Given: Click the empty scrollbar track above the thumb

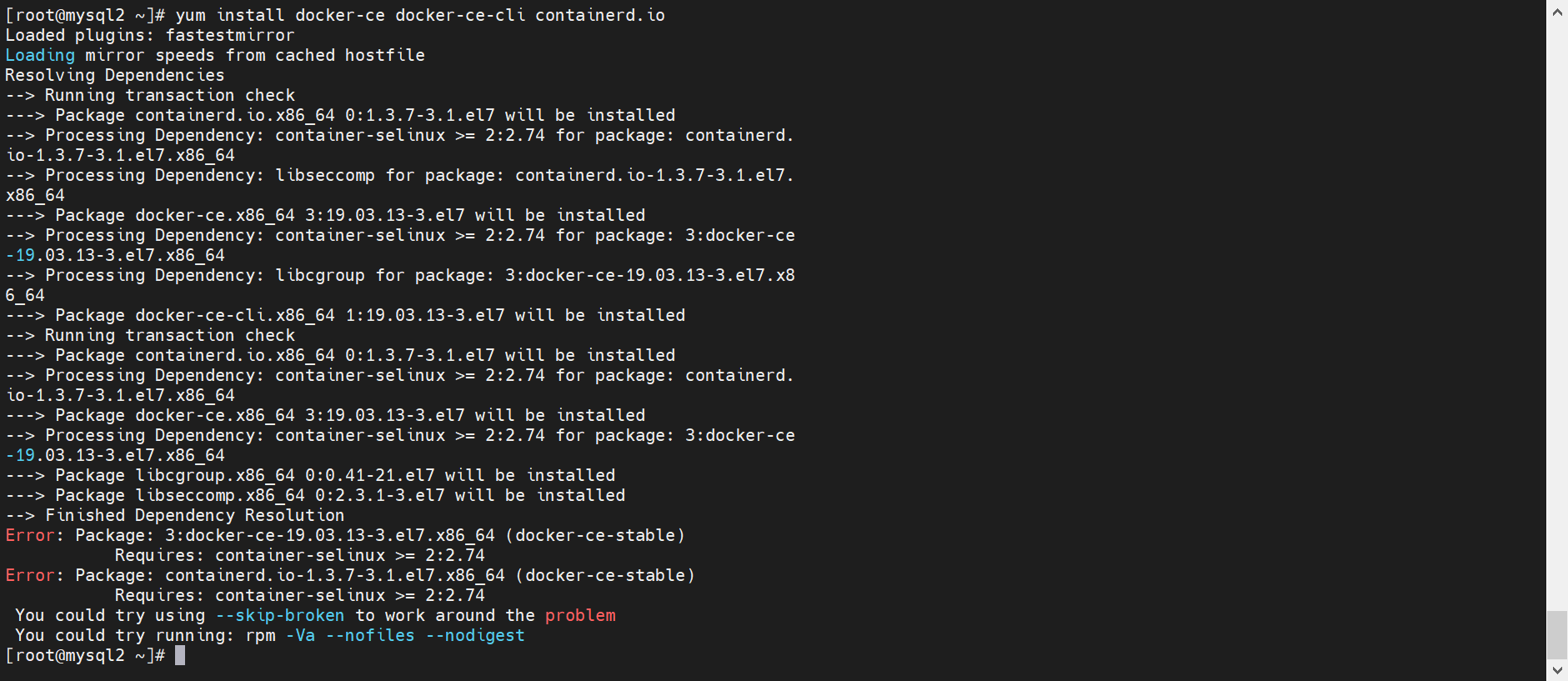Looking at the screenshot, I should click(1557, 317).
